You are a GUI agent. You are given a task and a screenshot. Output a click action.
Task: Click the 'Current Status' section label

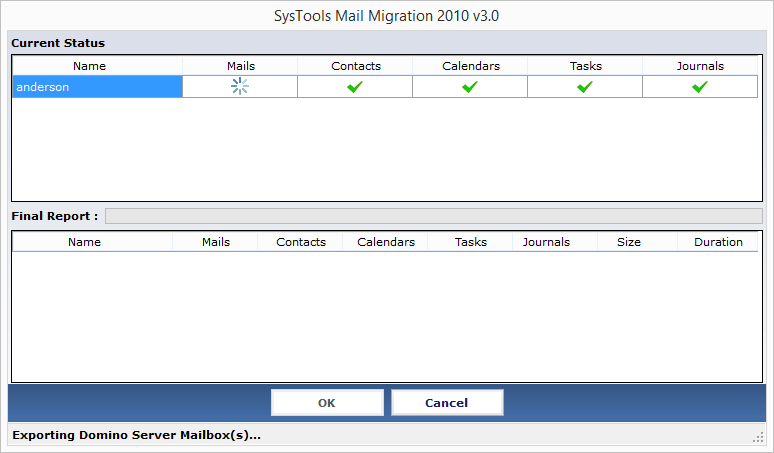point(58,43)
